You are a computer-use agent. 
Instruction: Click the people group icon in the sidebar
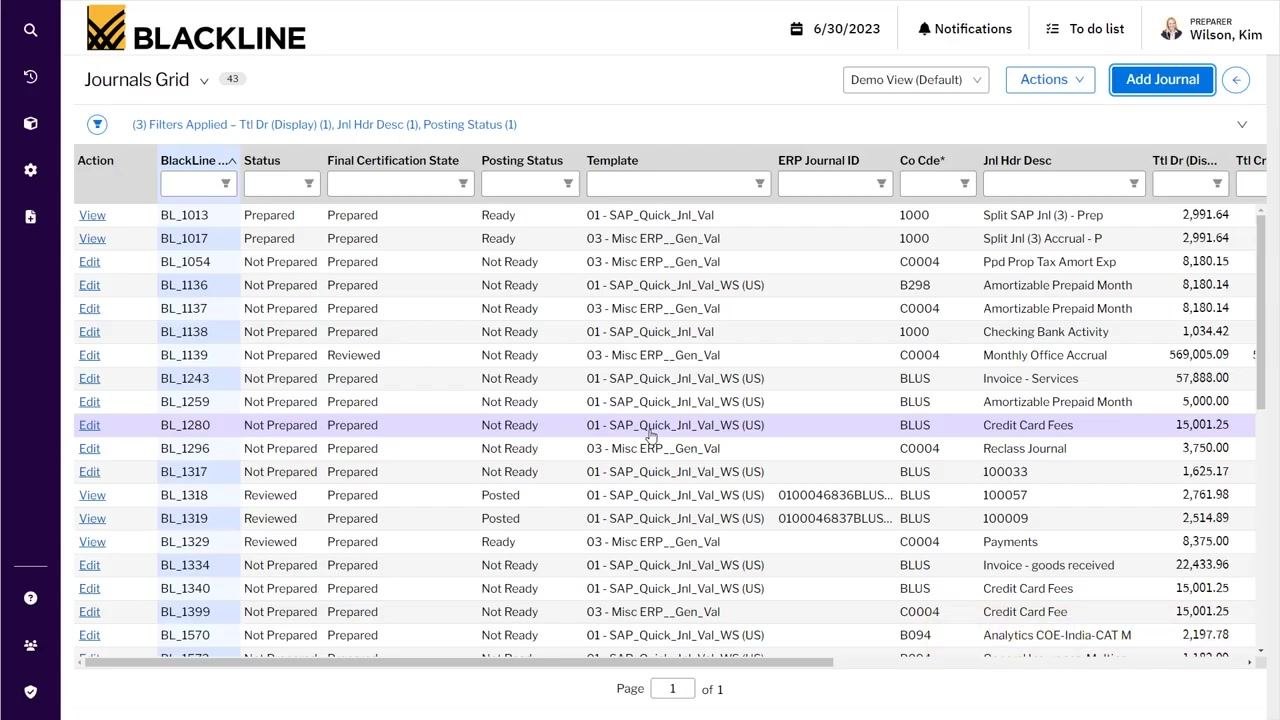tap(30, 645)
